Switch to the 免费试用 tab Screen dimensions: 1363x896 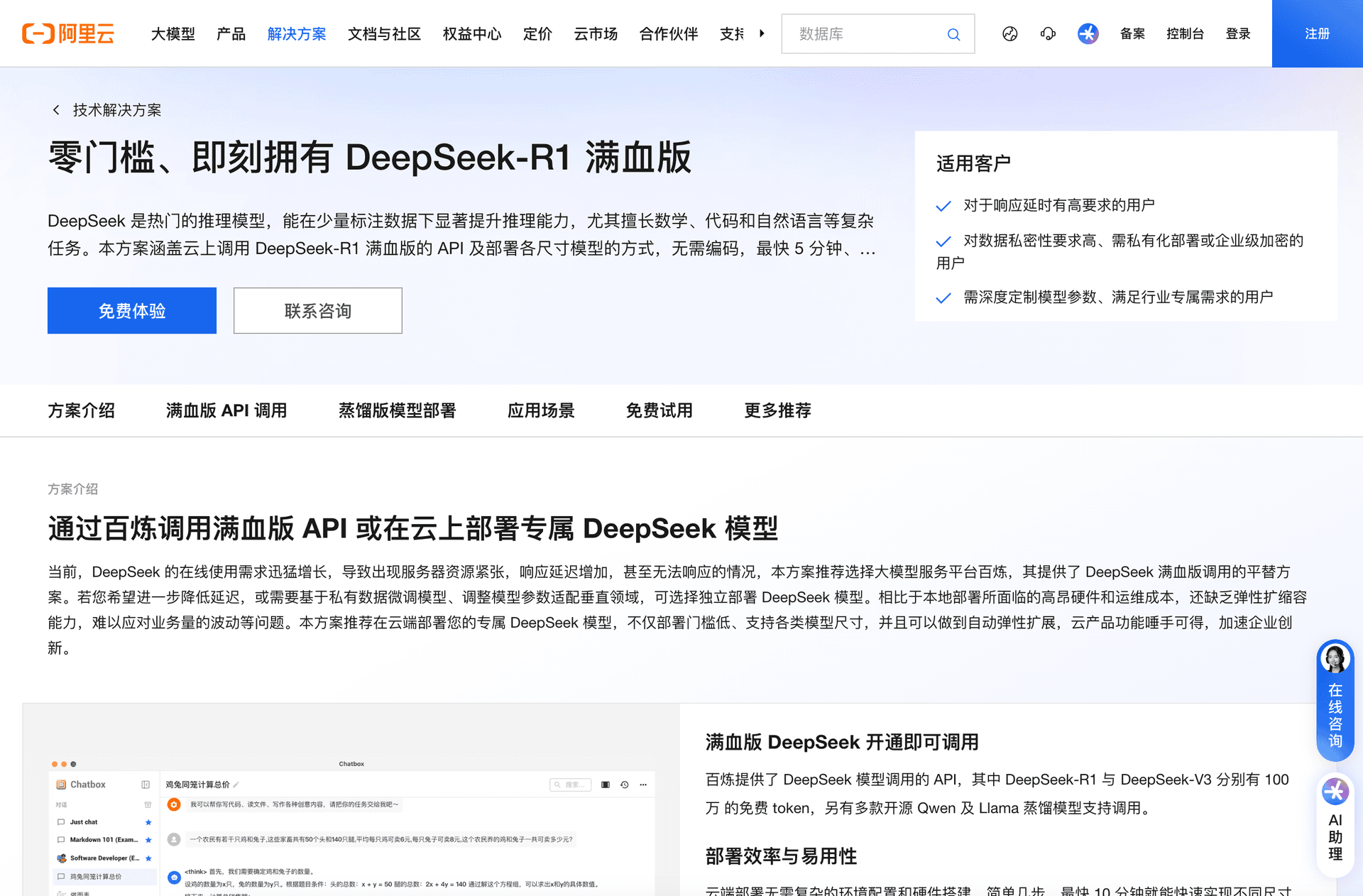(x=659, y=410)
